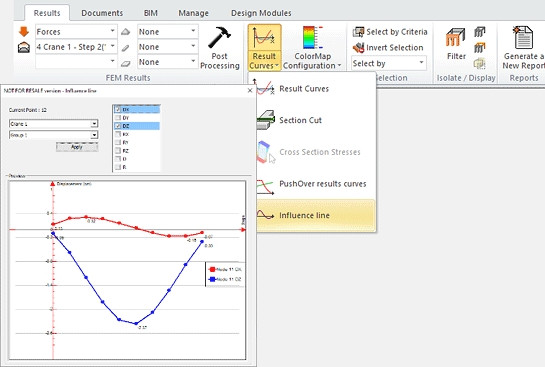This screenshot has height=367, width=545.
Task: Click the orange down arrow icon
Action: pyautogui.click(x=24, y=32)
